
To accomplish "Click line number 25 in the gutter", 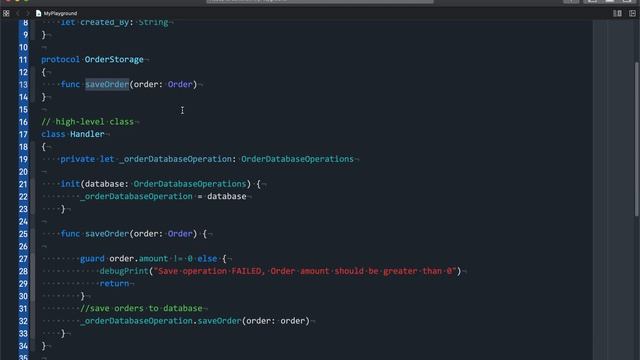I will (x=23, y=234).
